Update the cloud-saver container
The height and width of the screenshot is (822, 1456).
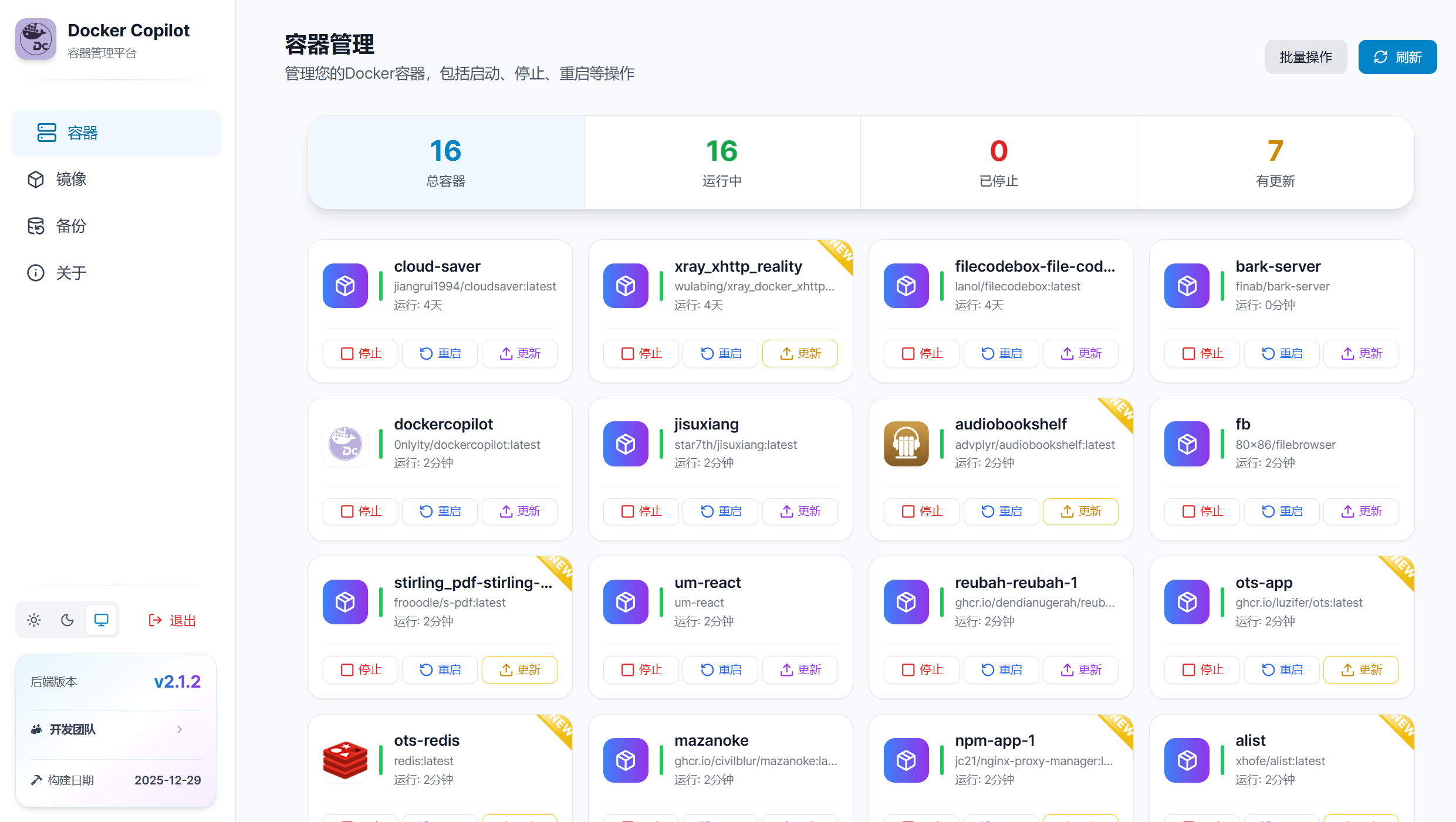[519, 353]
